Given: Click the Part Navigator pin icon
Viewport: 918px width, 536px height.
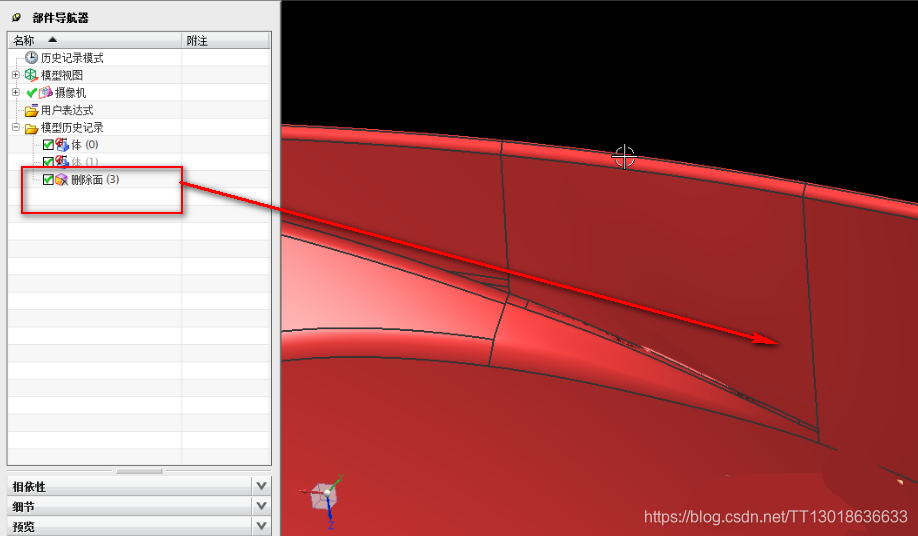Looking at the screenshot, I should tap(16, 18).
